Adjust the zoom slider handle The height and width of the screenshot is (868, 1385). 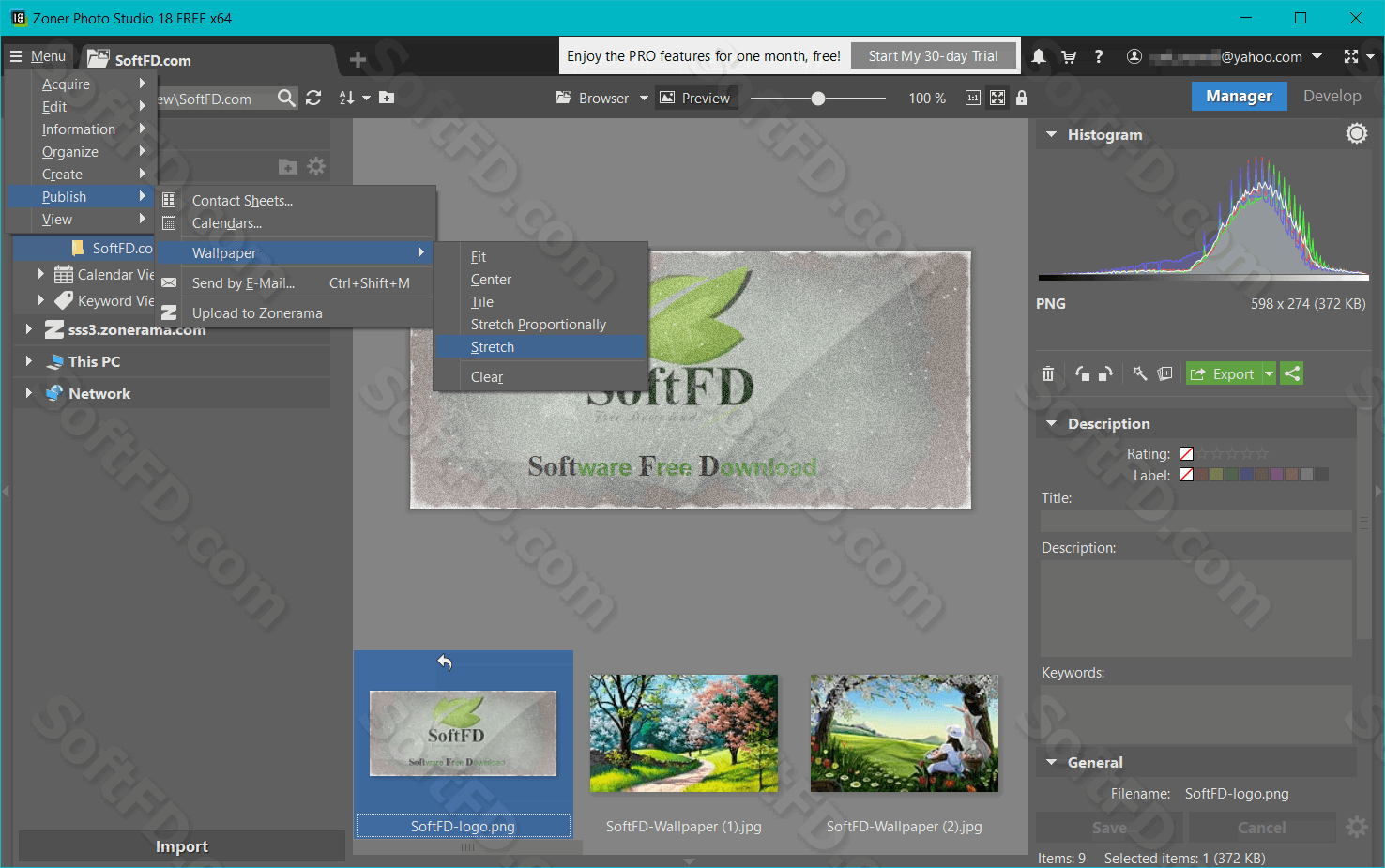point(818,98)
